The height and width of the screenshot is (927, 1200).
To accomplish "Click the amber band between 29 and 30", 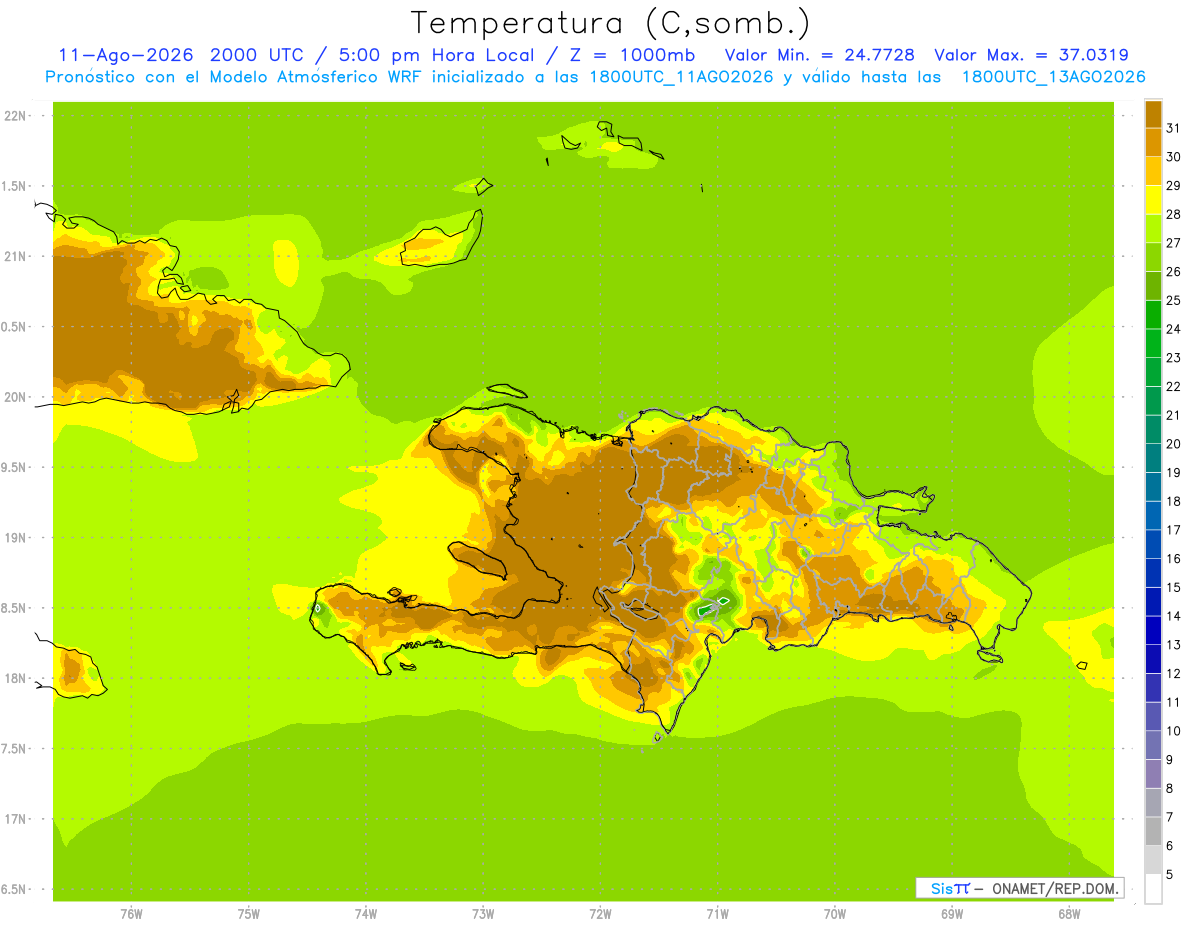I will click(1153, 171).
